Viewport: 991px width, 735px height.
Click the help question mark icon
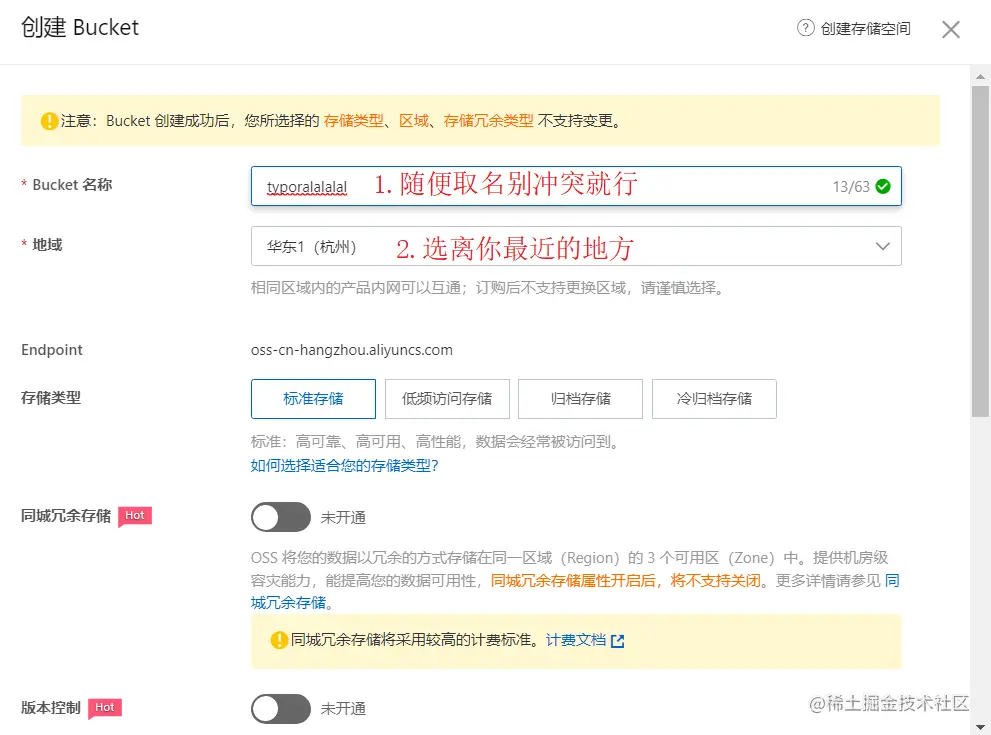[805, 28]
